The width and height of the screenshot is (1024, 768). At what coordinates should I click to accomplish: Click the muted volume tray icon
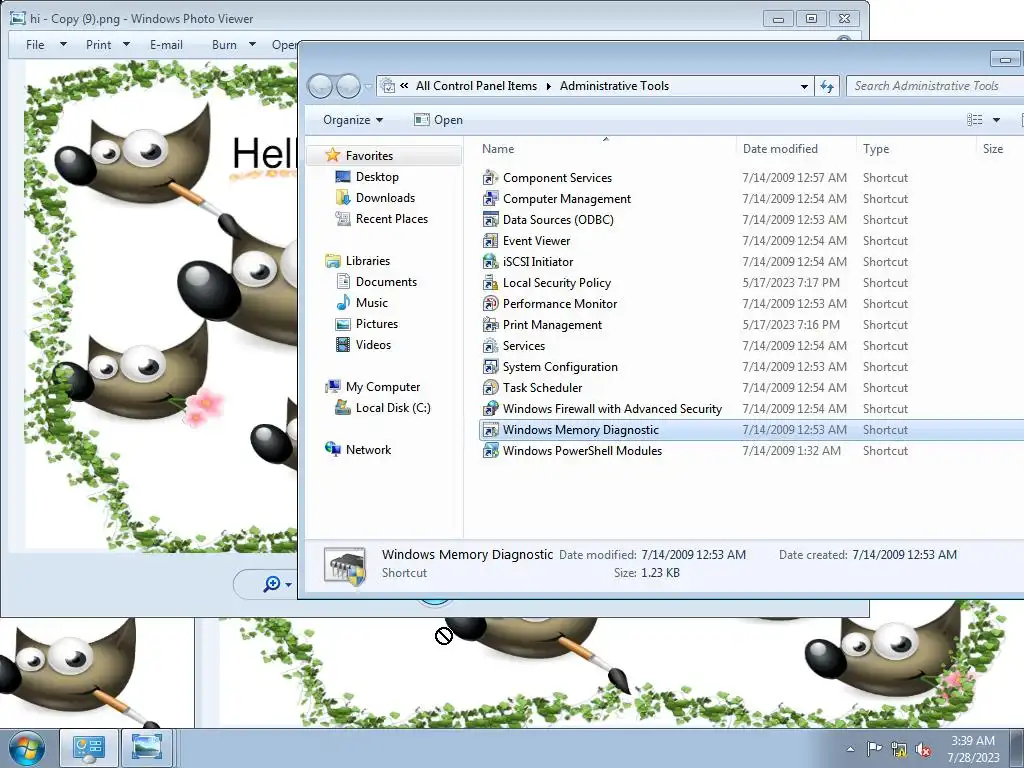click(923, 750)
